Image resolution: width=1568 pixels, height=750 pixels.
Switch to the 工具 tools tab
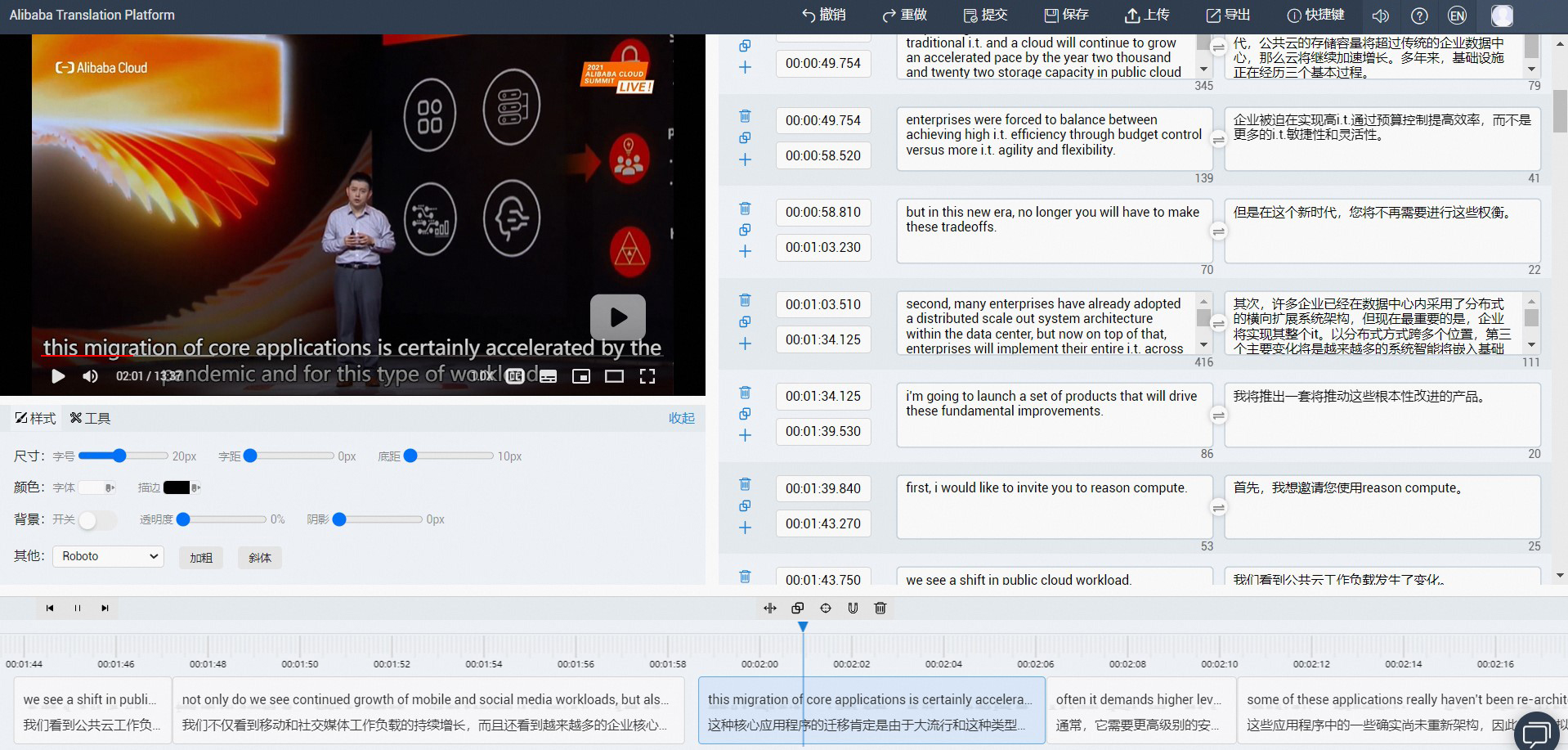90,418
